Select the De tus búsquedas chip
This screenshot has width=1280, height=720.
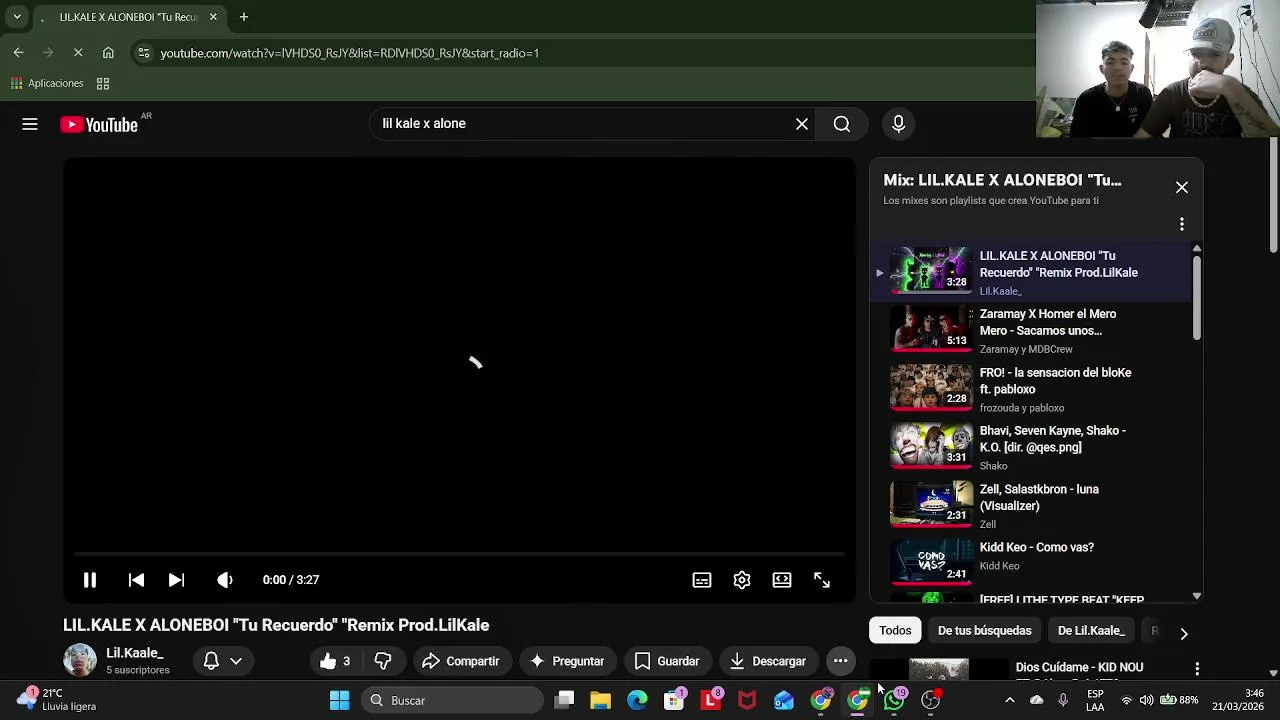[984, 631]
